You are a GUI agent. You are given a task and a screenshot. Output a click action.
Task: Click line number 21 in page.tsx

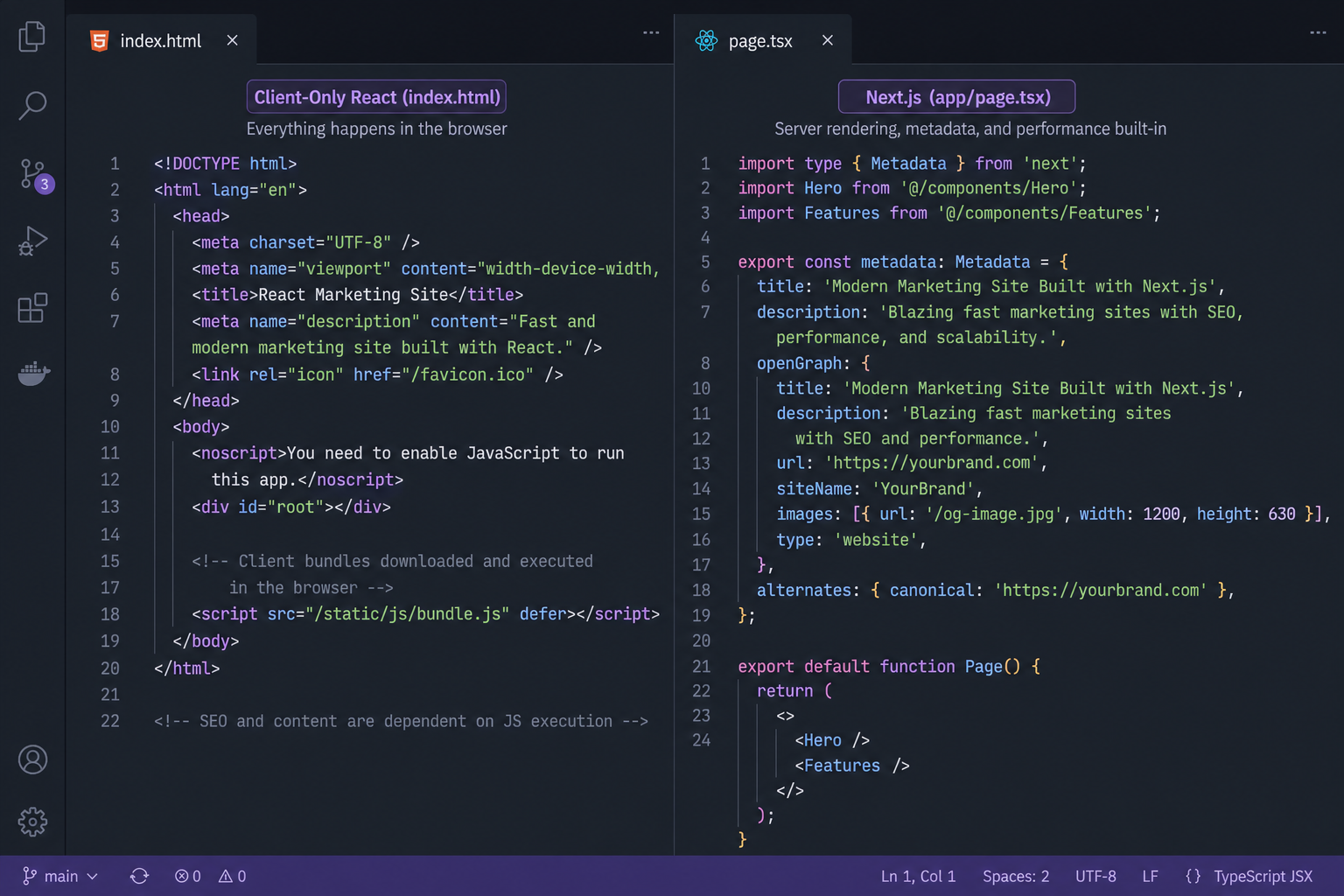tap(701, 666)
